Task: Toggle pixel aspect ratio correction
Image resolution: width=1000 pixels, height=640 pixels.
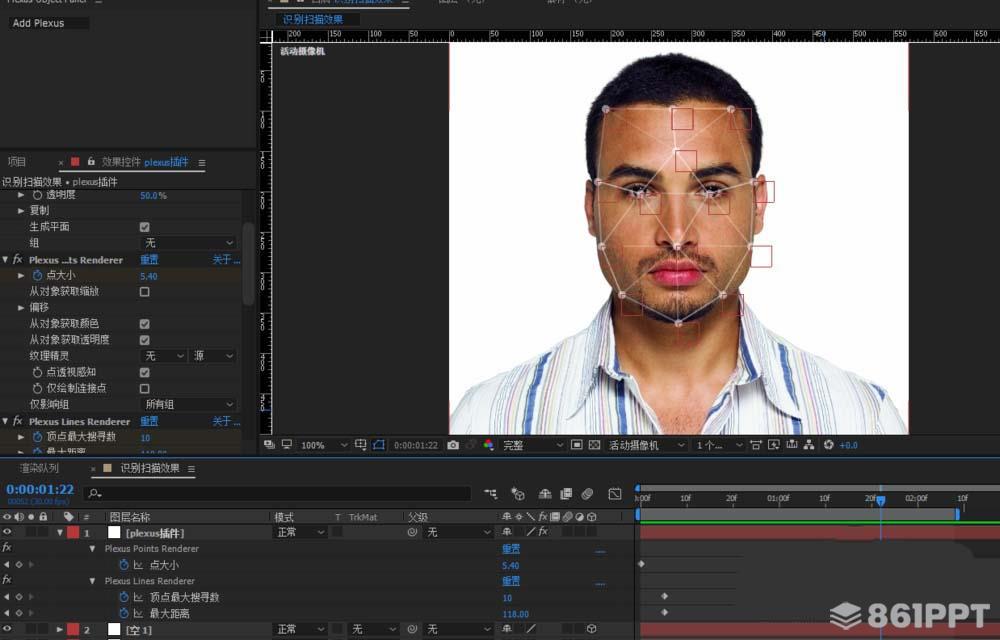Action: [x=756, y=445]
